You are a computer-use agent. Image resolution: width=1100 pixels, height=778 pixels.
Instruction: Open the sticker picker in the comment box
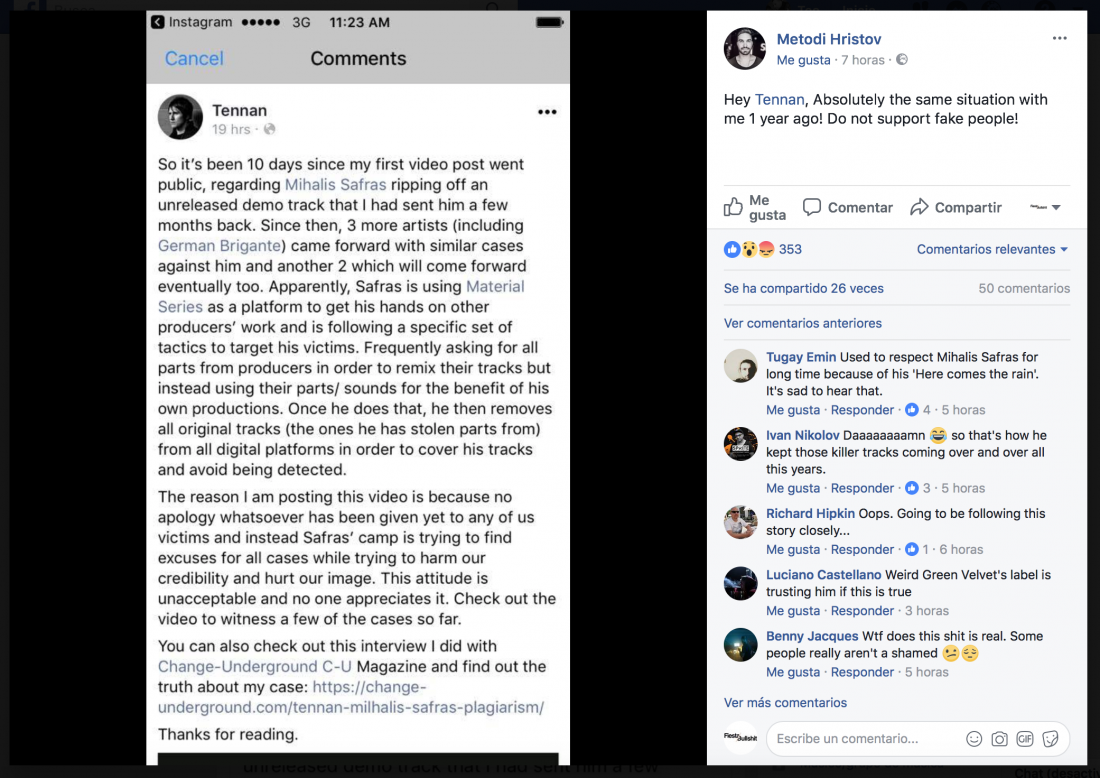(x=1050, y=739)
